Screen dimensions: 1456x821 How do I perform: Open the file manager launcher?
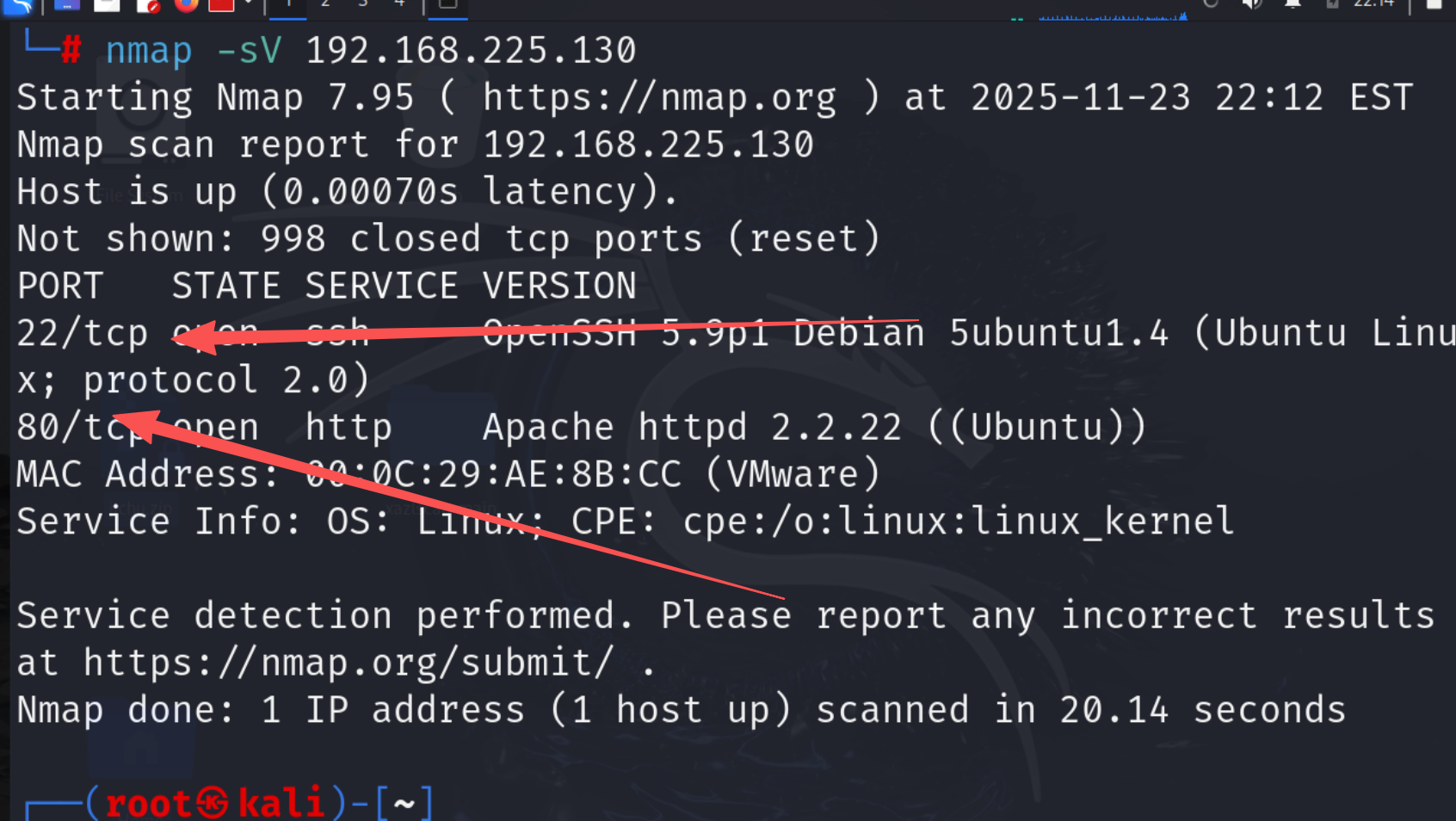click(x=107, y=4)
